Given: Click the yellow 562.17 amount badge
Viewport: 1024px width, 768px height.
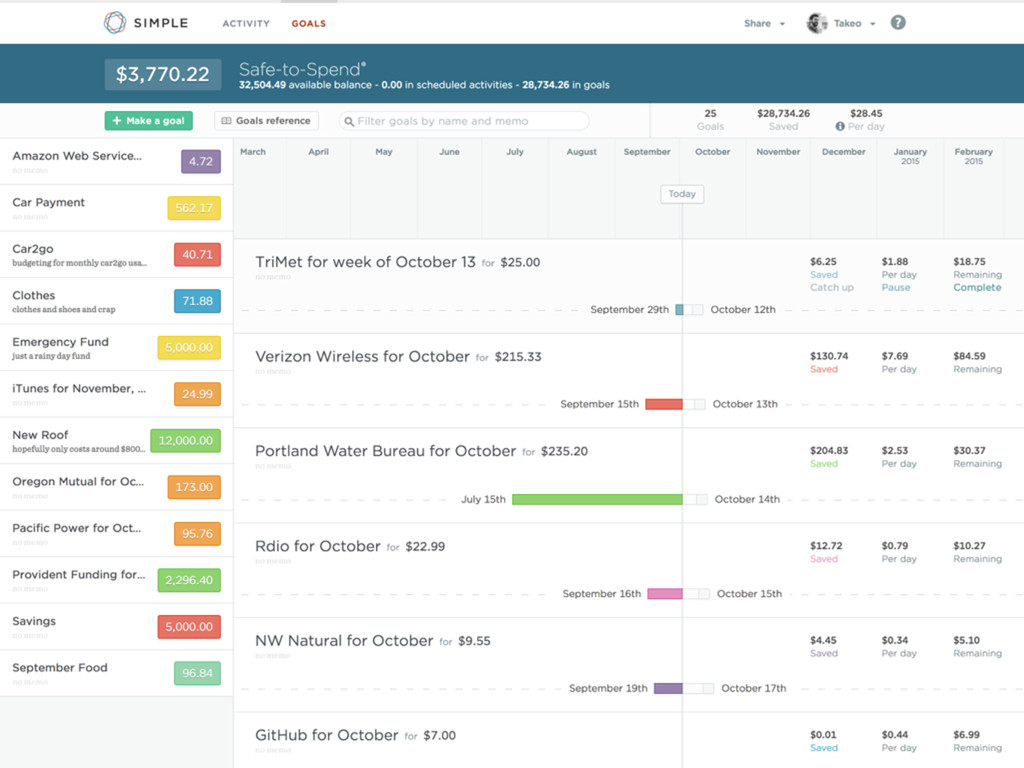Looking at the screenshot, I should [x=194, y=208].
